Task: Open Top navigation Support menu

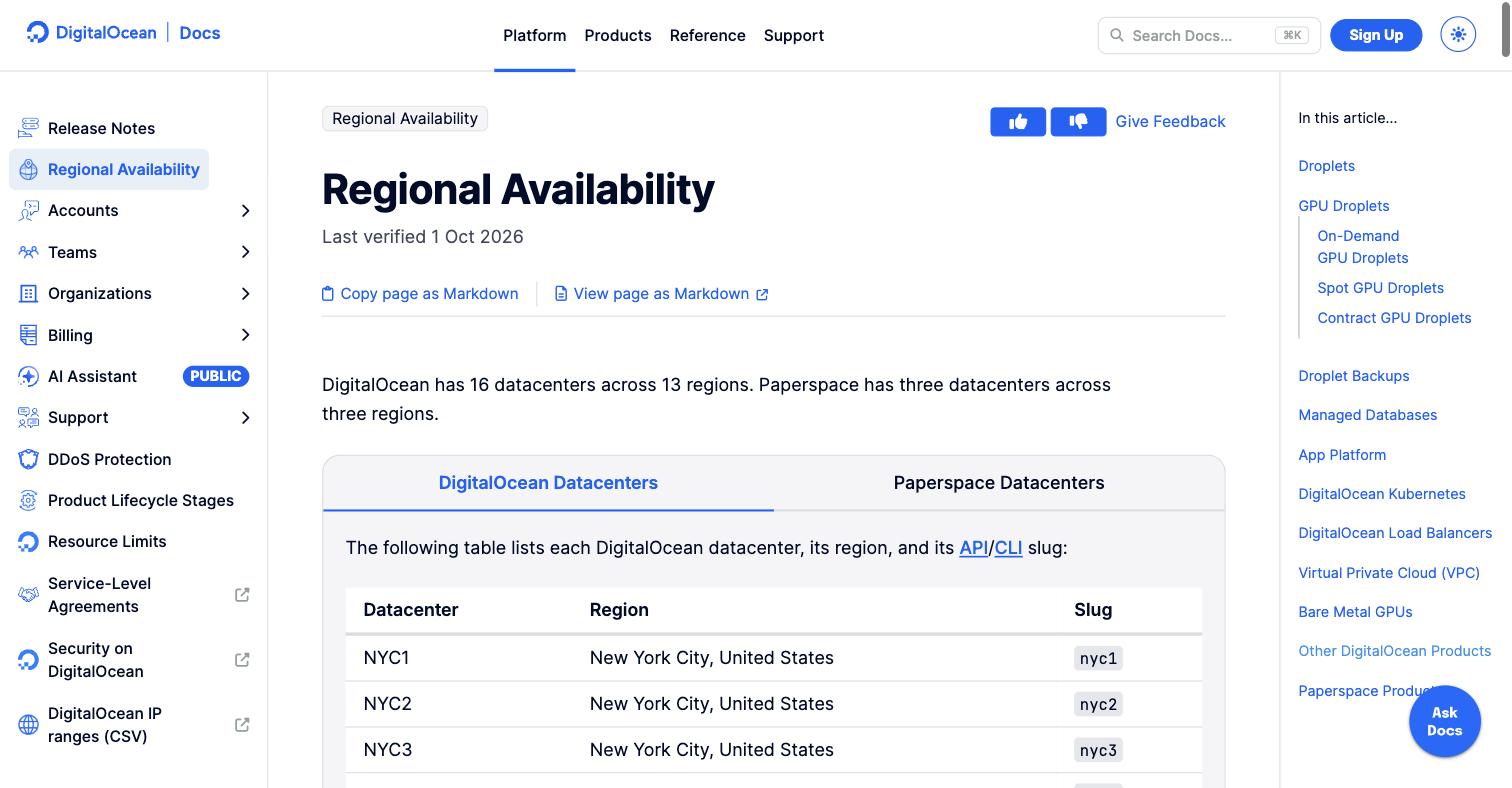Action: point(794,35)
